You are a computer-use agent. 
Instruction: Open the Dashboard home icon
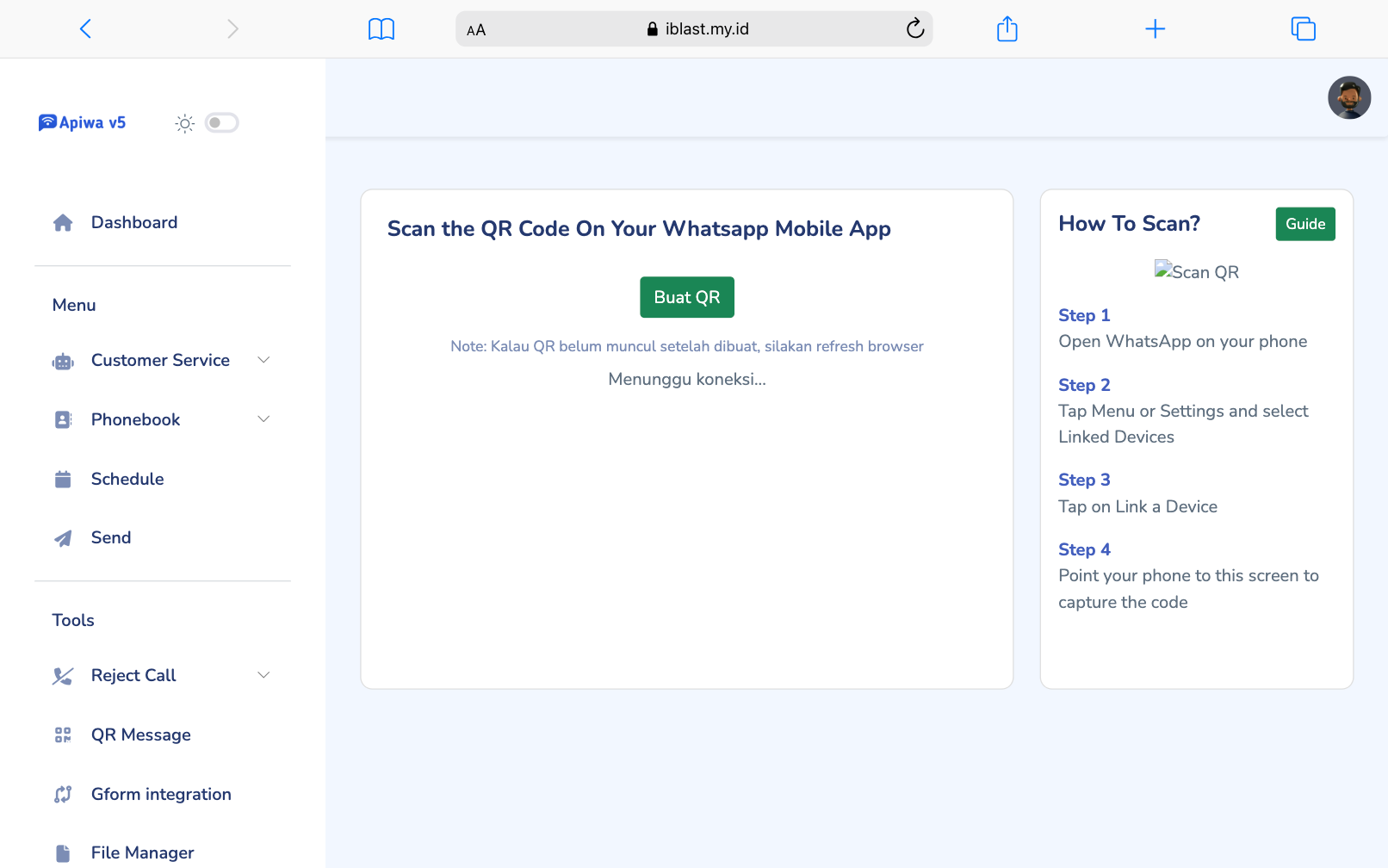coord(63,222)
